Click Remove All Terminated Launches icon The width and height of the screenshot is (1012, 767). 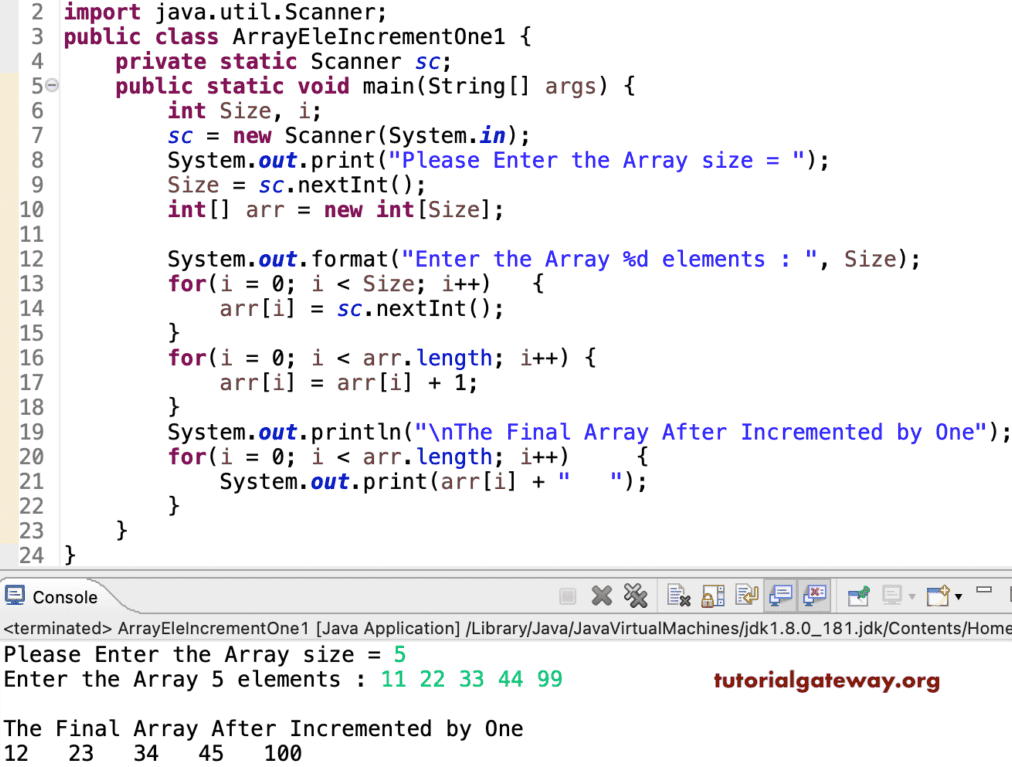tap(636, 596)
